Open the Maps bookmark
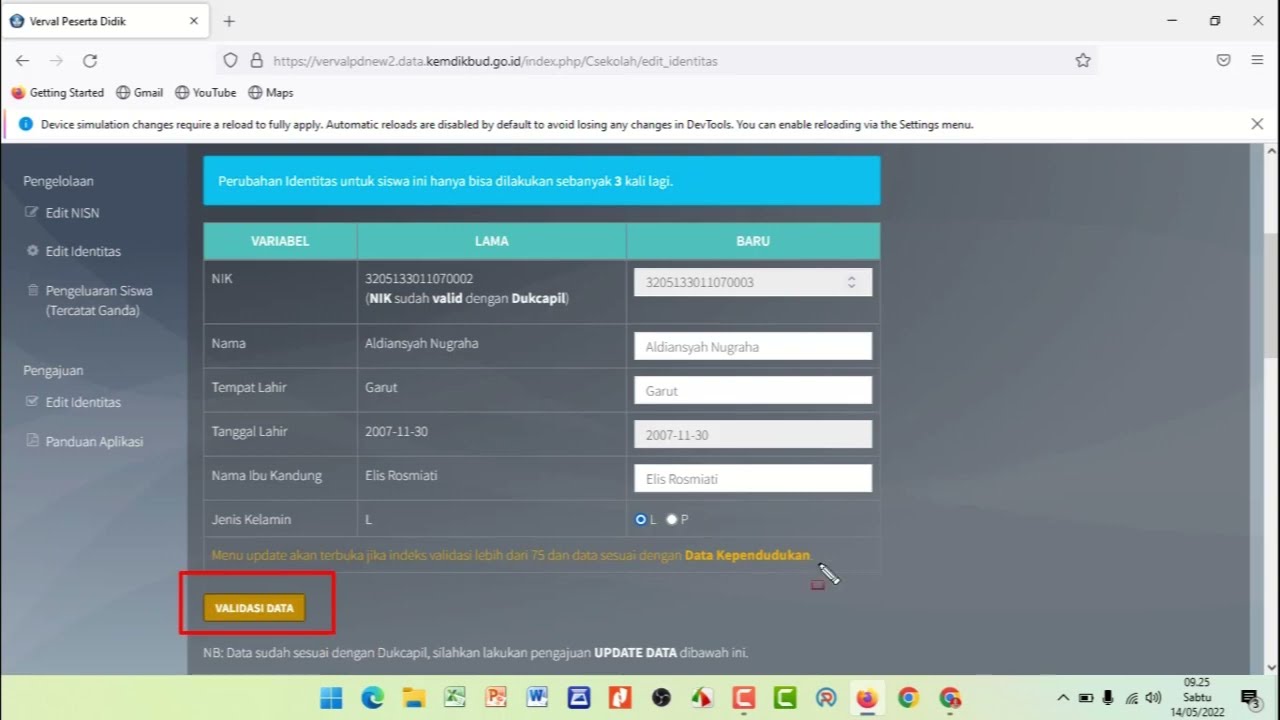The image size is (1280, 720). coord(270,92)
